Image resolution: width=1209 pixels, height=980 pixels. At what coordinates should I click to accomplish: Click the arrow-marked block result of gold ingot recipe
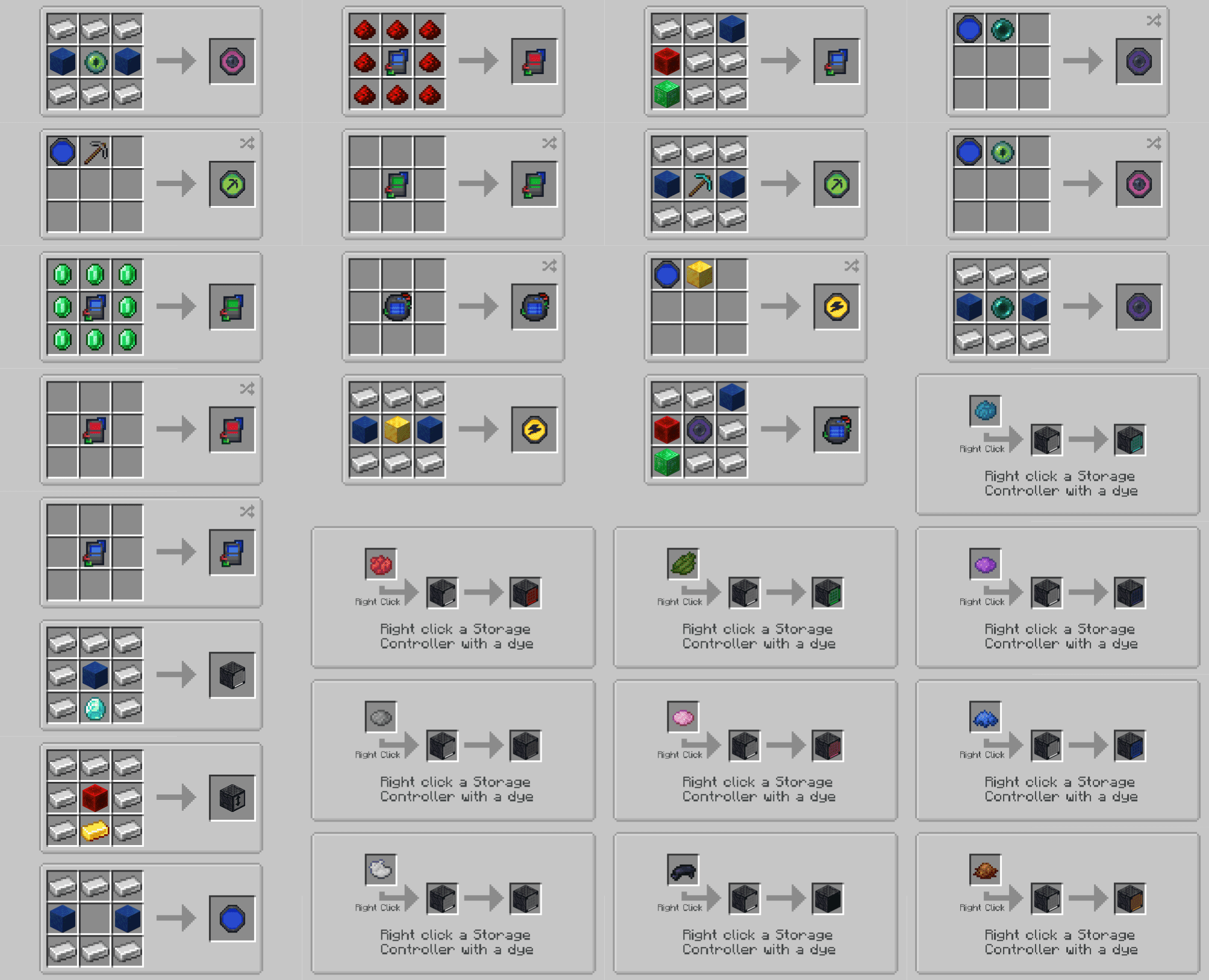click(x=232, y=799)
